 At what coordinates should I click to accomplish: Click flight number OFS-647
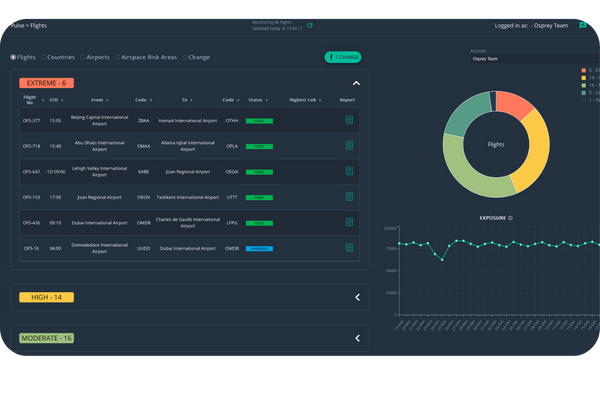[31, 172]
